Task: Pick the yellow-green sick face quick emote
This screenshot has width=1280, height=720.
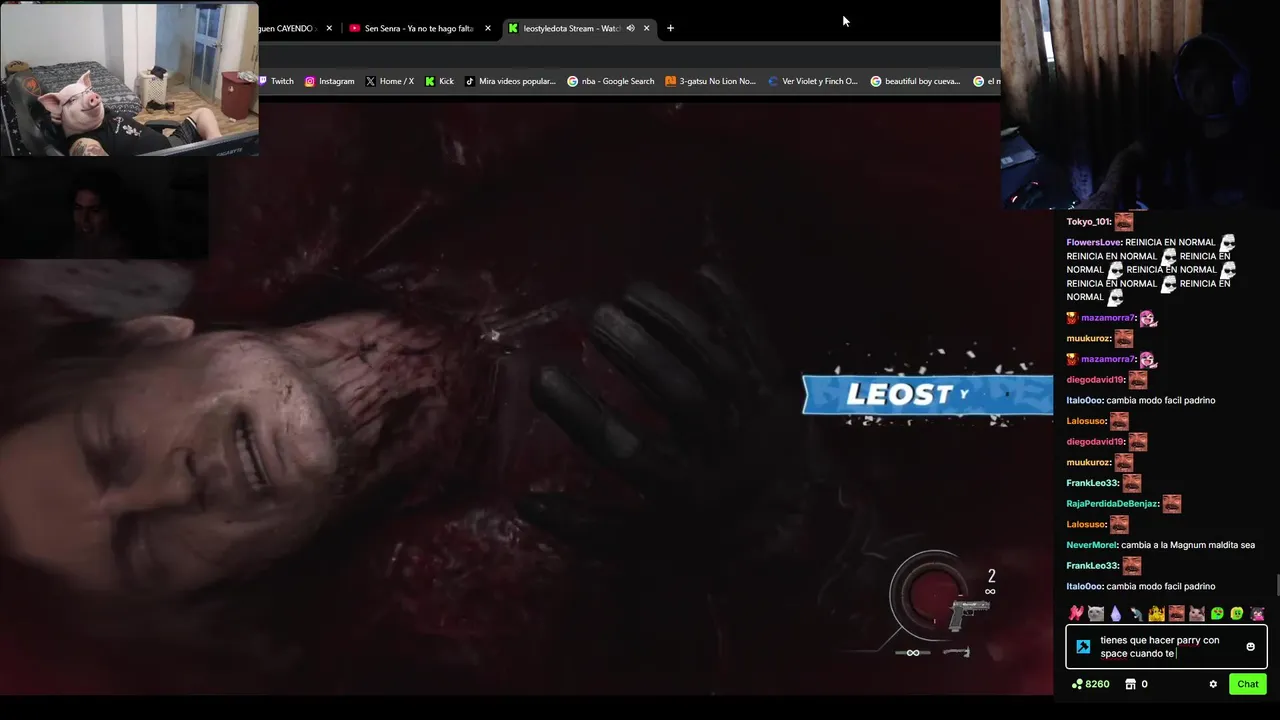Action: point(1237,613)
